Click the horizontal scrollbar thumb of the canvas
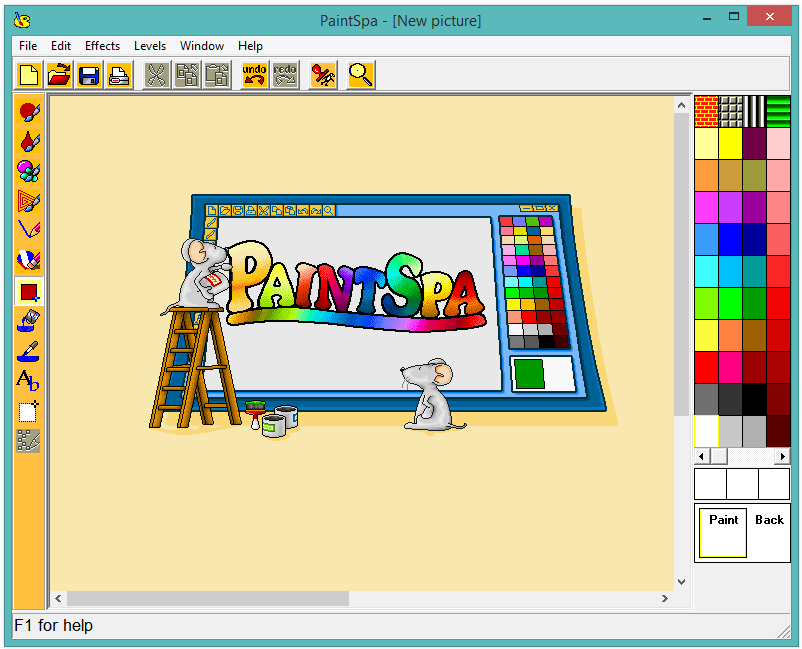 click(208, 598)
